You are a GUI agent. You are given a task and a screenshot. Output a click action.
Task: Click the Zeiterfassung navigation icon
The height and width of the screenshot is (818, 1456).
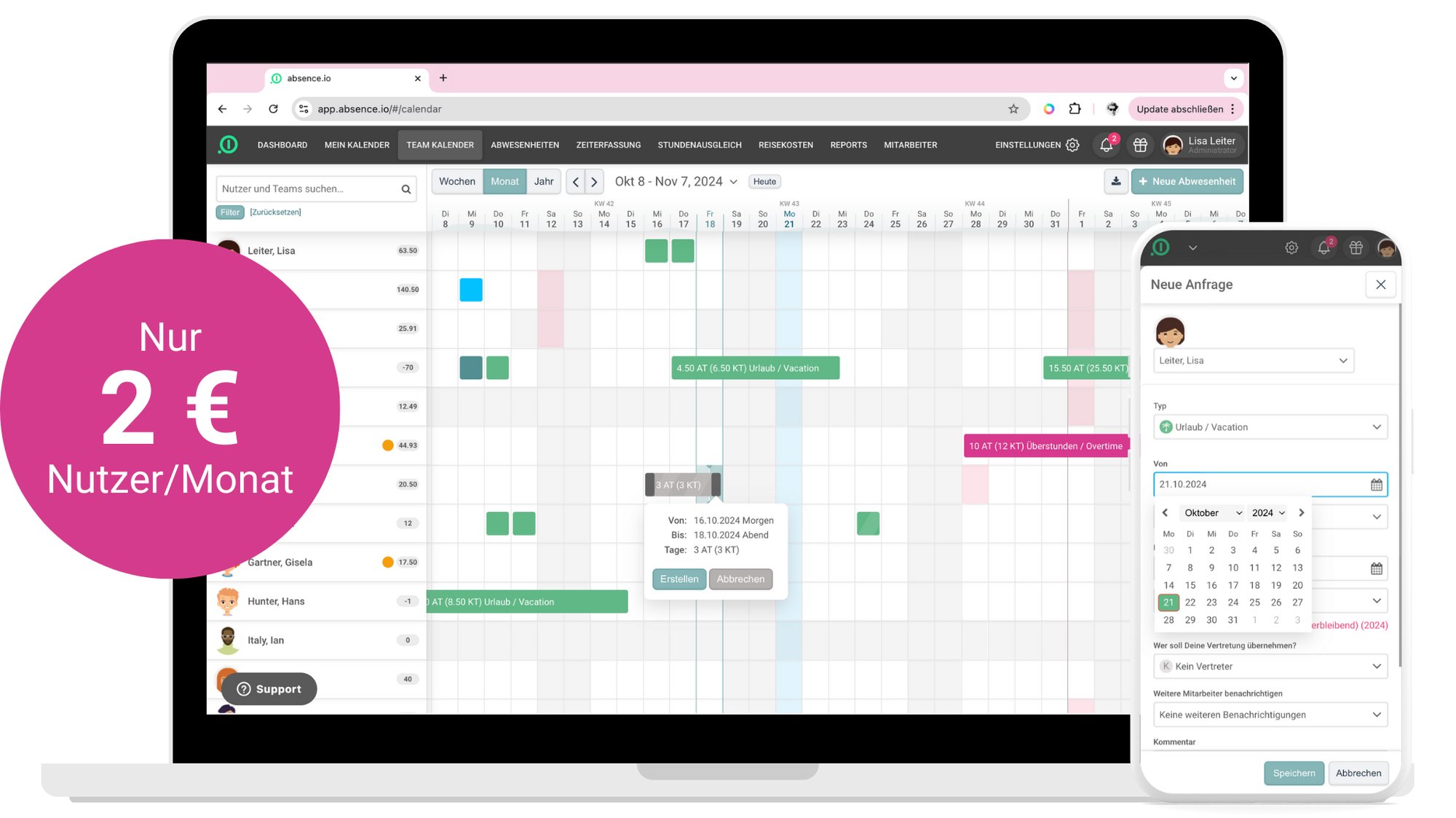coord(608,144)
